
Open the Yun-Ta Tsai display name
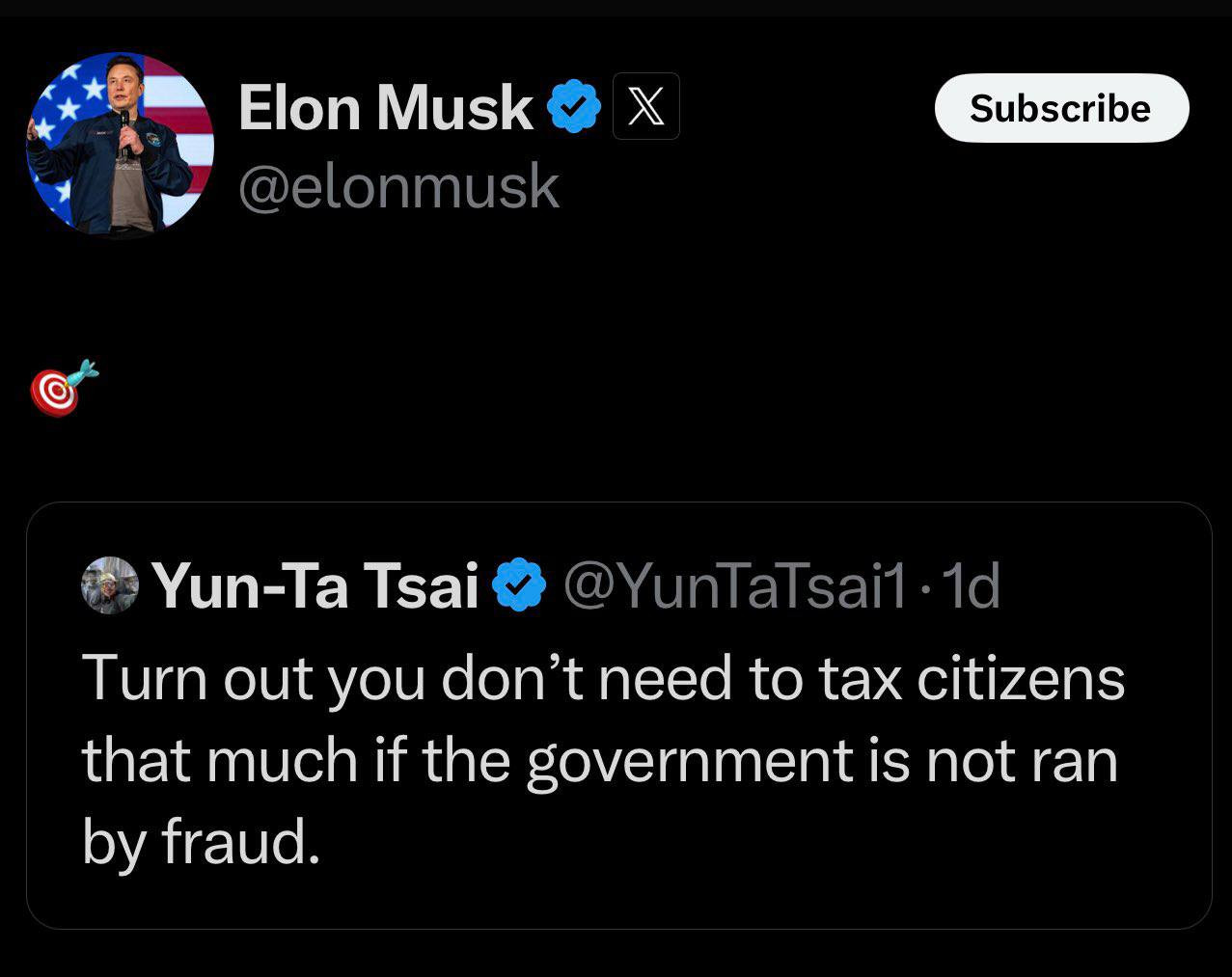coord(315,585)
